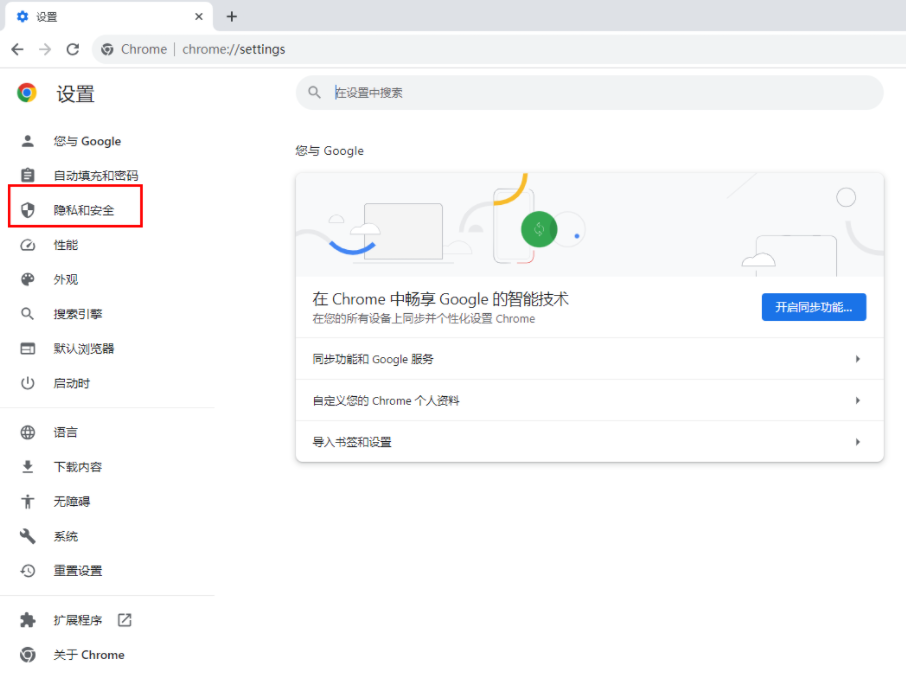The height and width of the screenshot is (699, 906).
Task: Click the forward navigation arrow
Action: pos(45,49)
